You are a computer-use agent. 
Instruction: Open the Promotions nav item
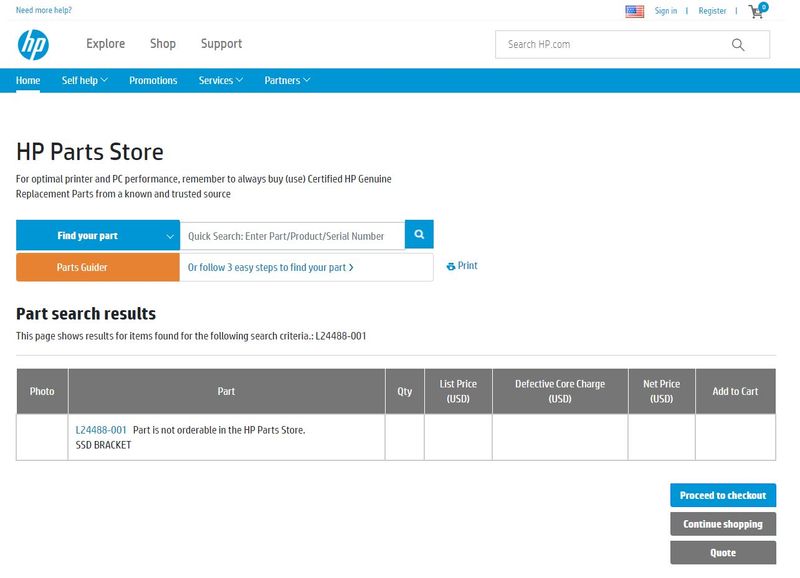click(153, 81)
